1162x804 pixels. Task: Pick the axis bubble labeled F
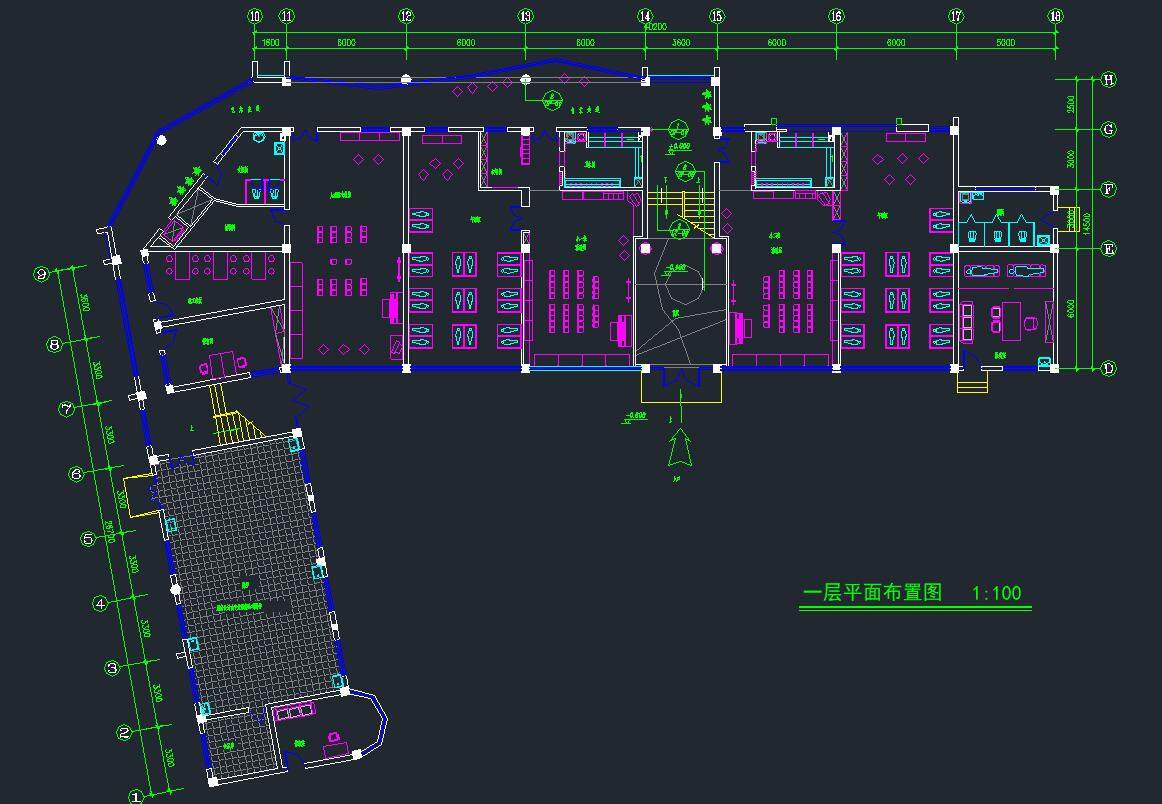click(x=1108, y=189)
